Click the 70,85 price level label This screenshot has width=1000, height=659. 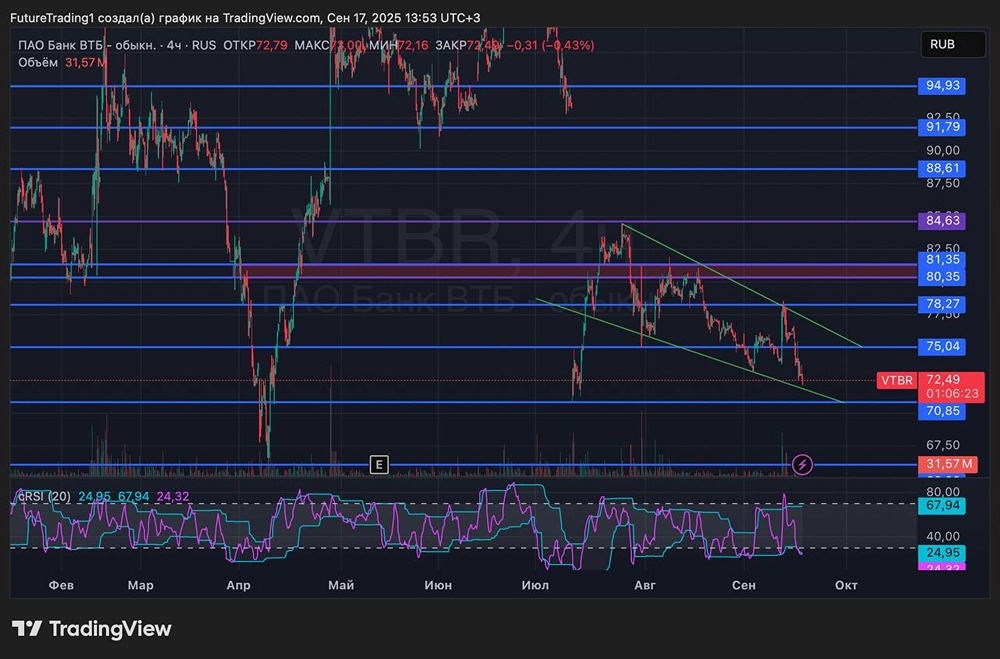942,411
